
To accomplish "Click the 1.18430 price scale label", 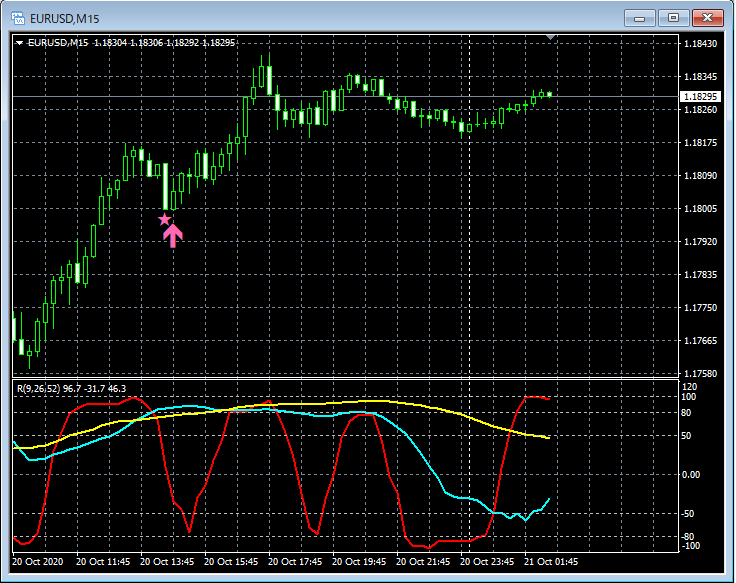I will [x=700, y=44].
